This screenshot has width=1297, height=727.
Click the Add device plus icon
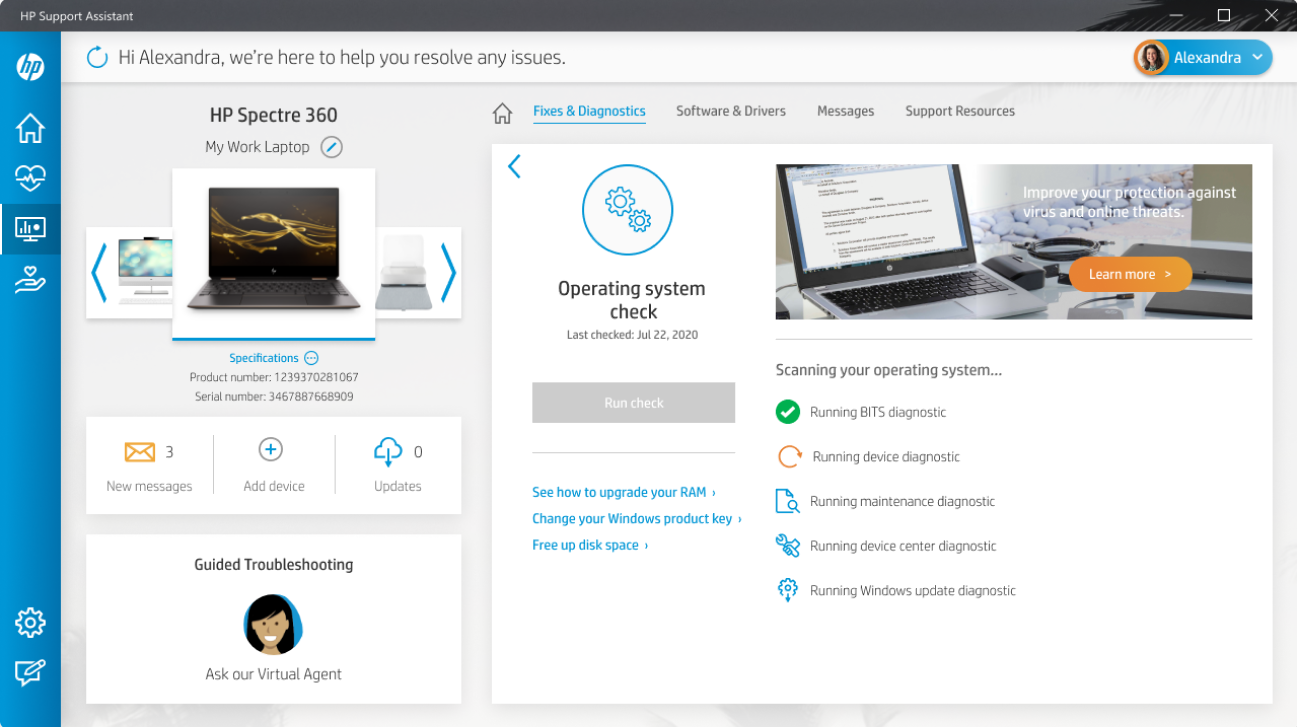270,450
